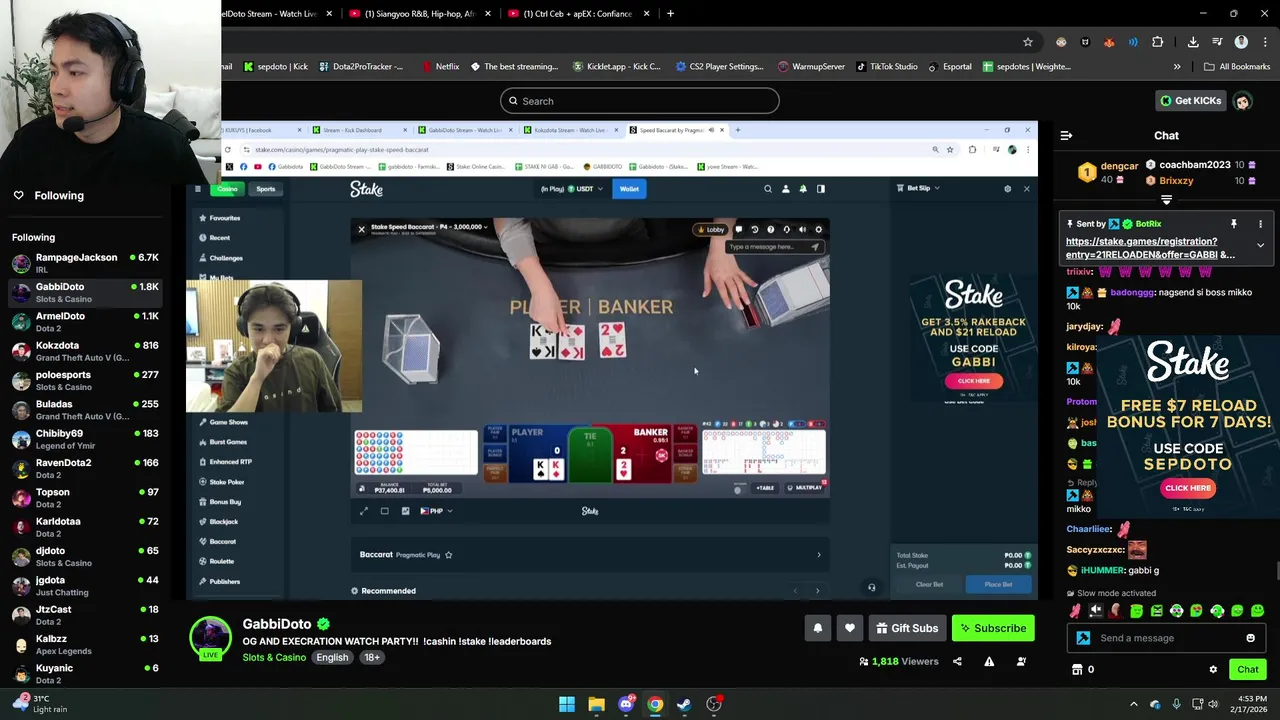Report the stream with warning triangle icon

tap(989, 661)
